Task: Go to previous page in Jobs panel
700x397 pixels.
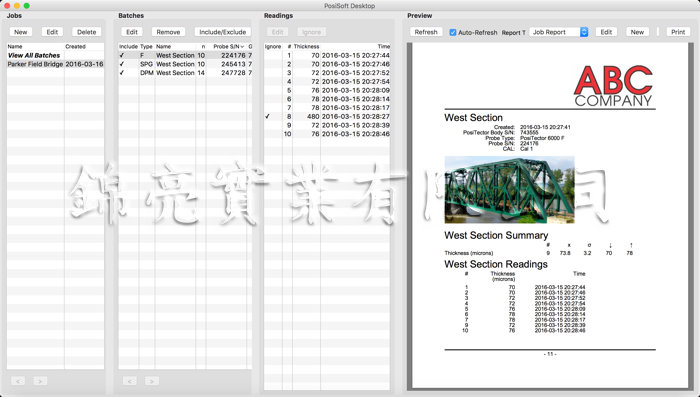Action: [x=18, y=381]
